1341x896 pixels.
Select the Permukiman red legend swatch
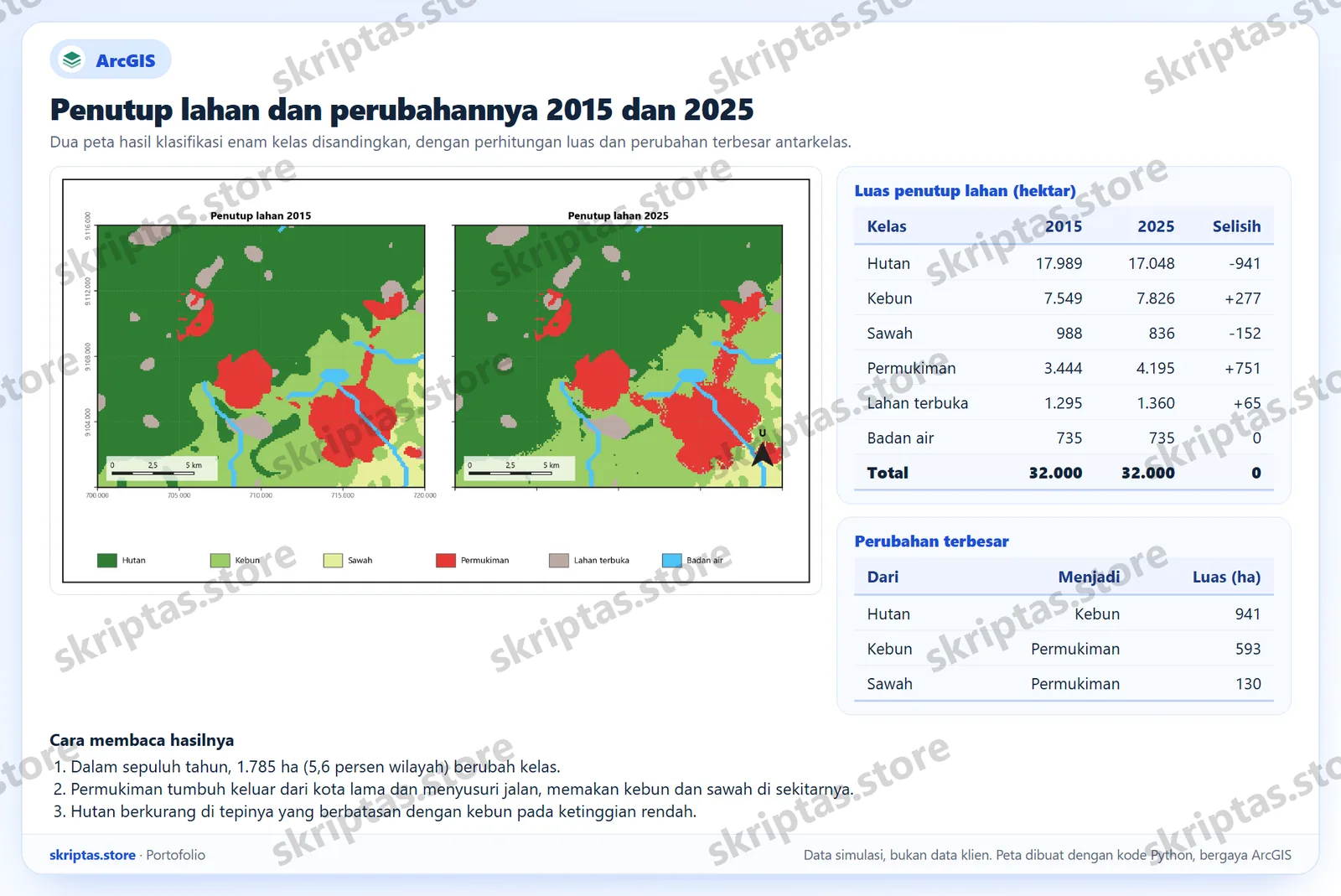point(446,560)
